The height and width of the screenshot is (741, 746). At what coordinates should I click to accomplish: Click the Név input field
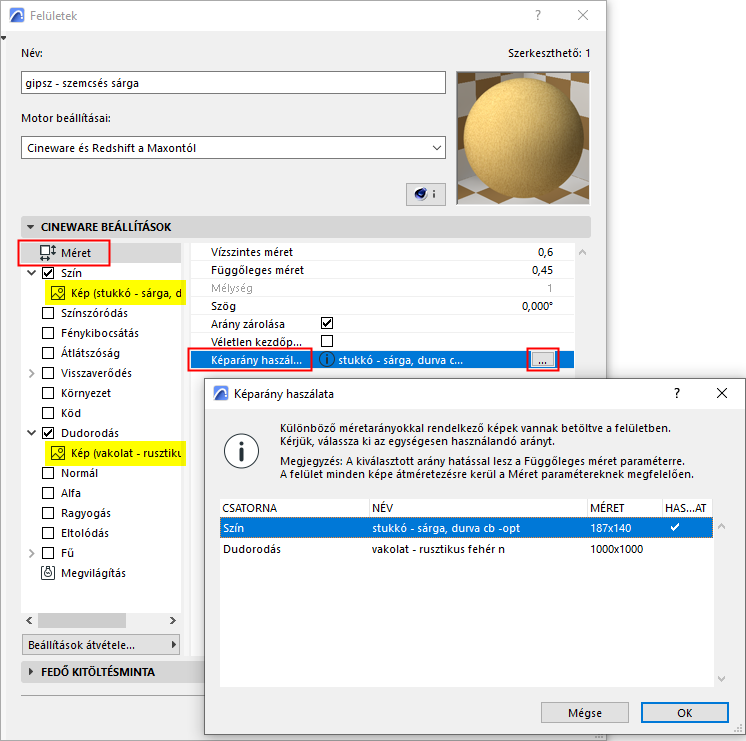(x=233, y=83)
